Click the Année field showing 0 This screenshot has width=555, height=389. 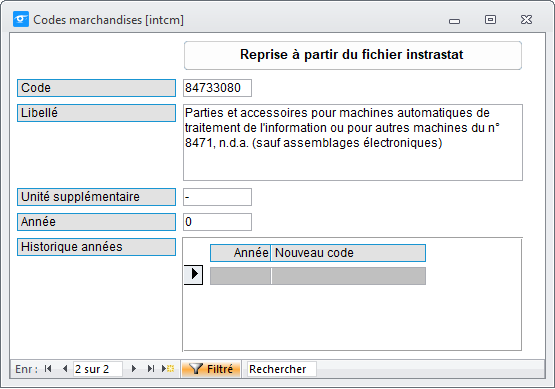(217, 222)
